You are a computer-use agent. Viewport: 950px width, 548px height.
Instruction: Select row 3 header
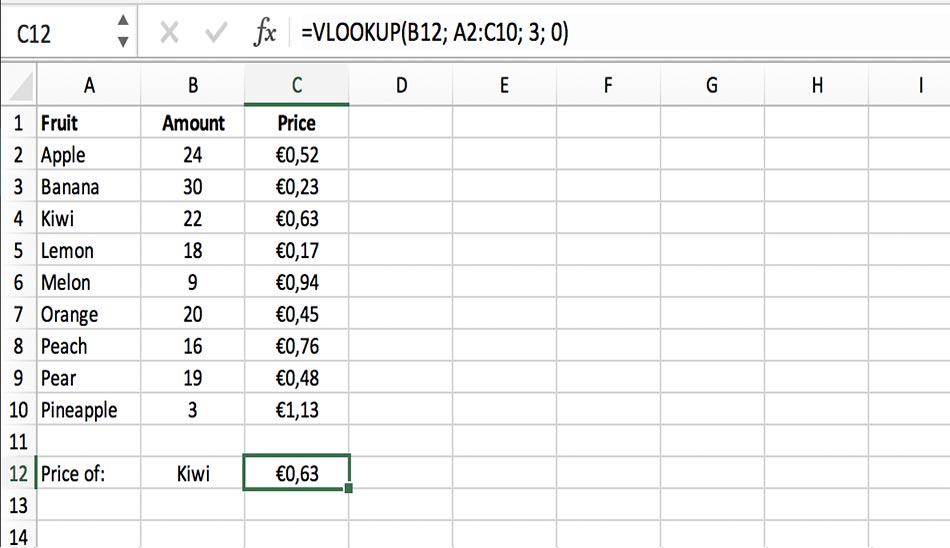[x=19, y=187]
